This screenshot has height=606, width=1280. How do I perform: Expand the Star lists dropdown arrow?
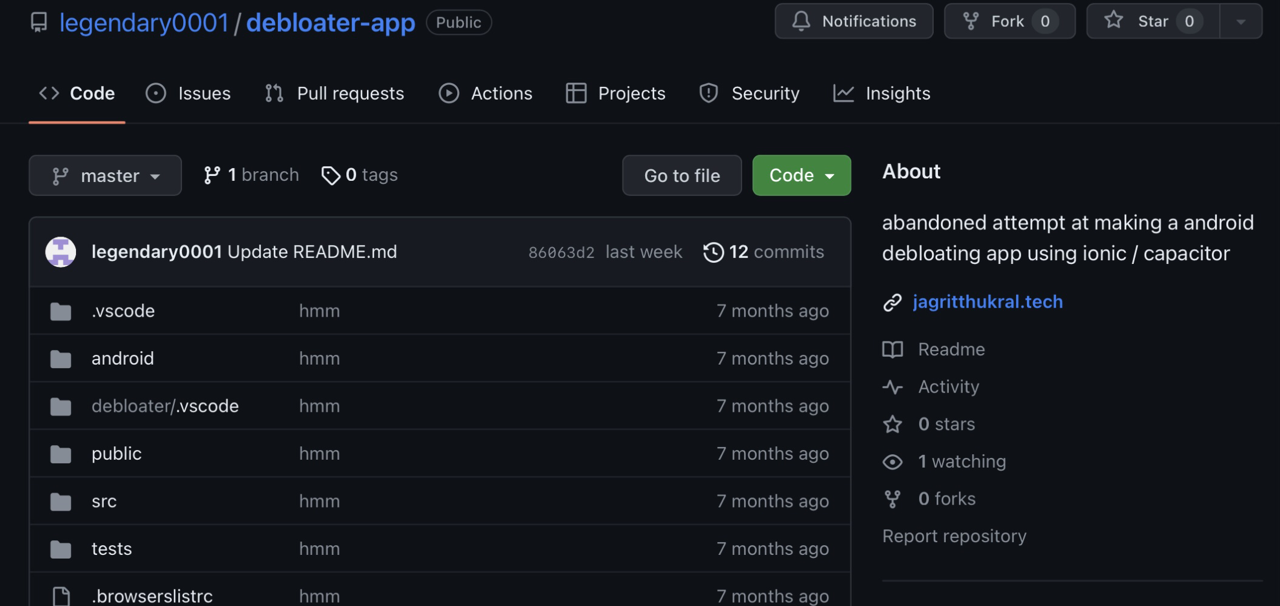coord(1241,21)
